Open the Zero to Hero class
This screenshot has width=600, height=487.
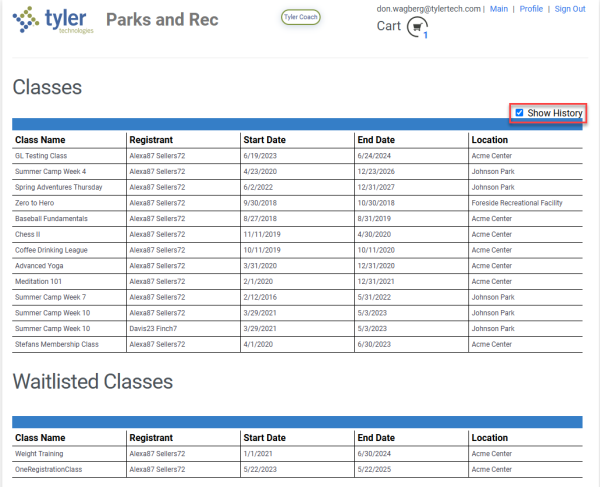36,203
